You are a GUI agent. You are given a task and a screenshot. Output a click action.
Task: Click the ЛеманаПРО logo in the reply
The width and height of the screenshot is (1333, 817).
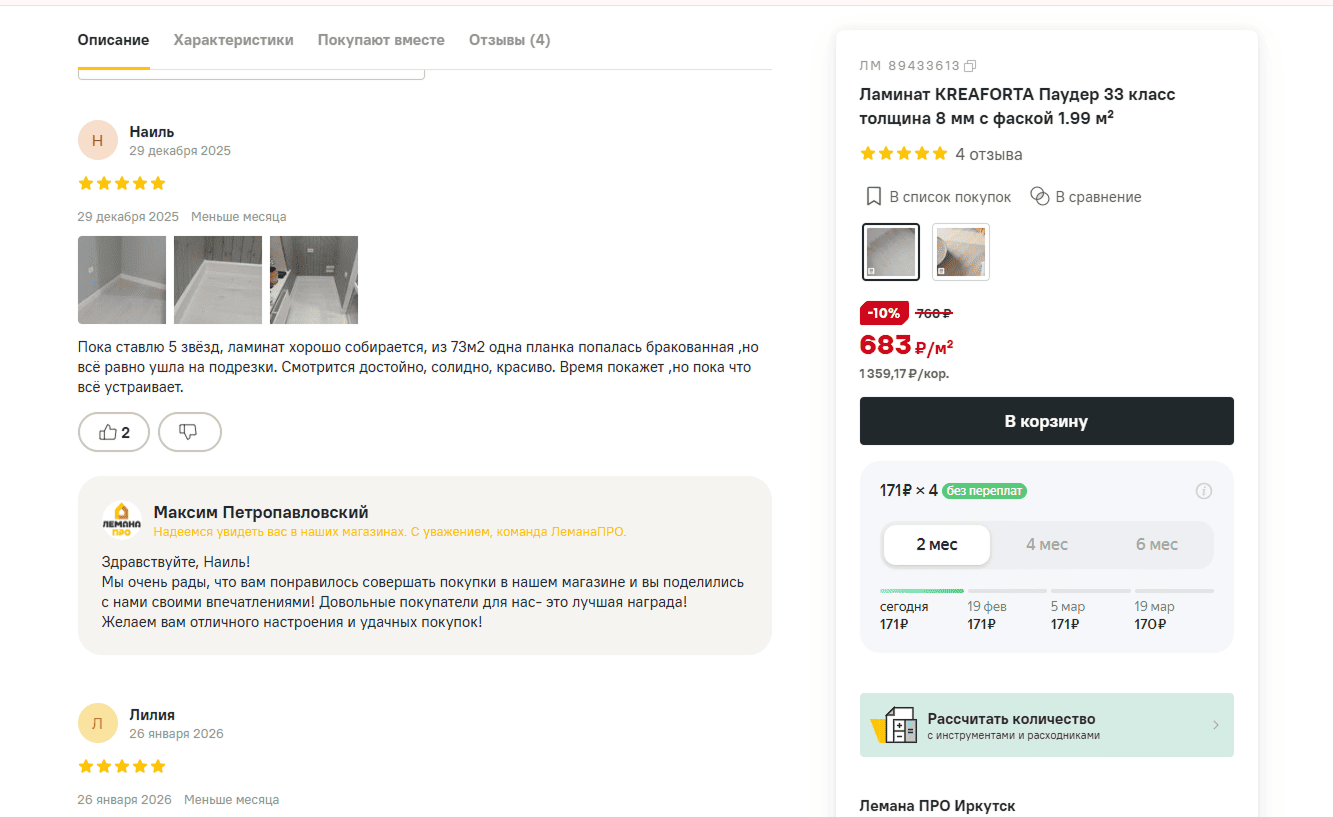[x=122, y=521]
